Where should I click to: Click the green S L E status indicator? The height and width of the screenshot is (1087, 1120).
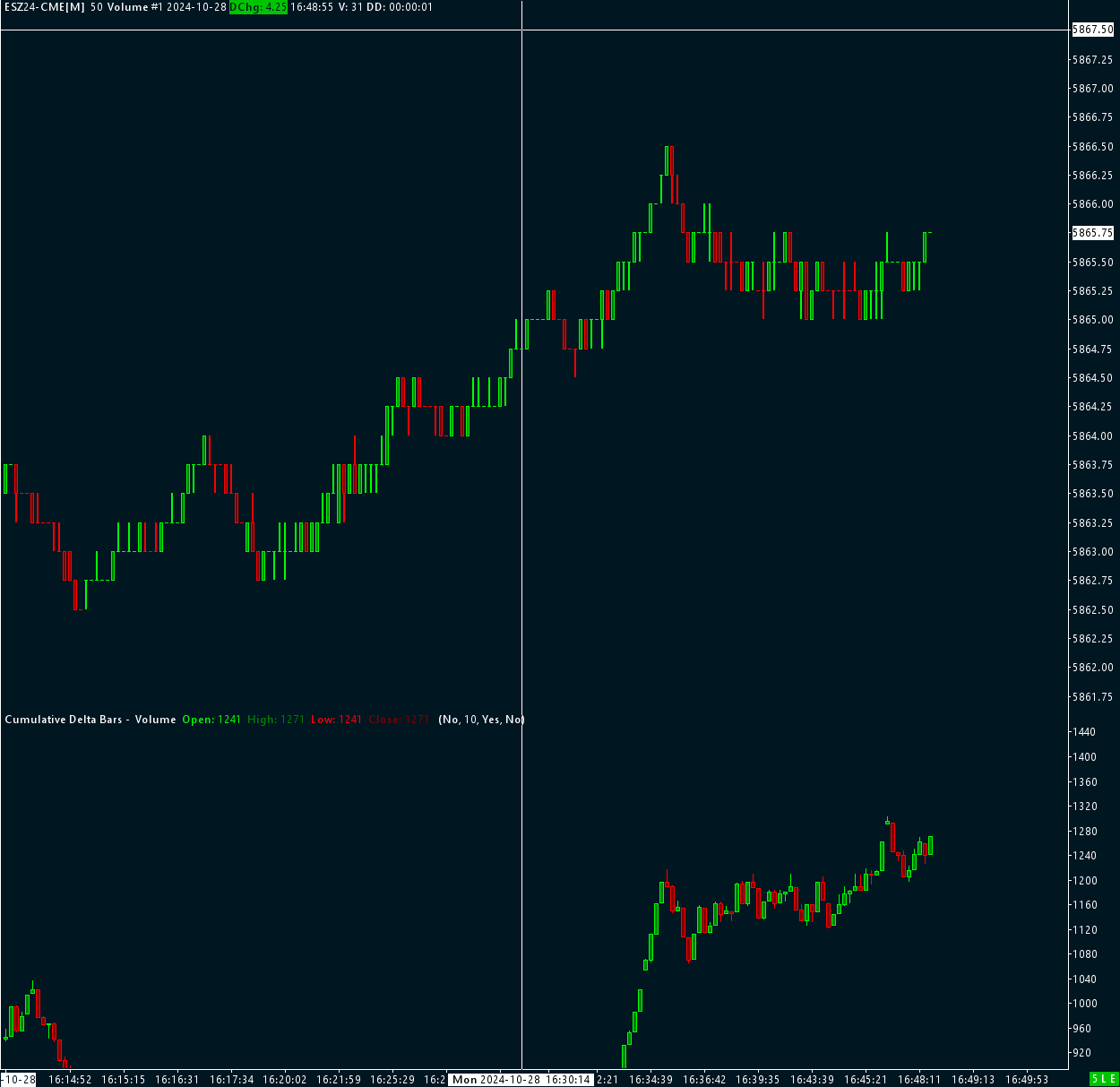(1103, 1080)
